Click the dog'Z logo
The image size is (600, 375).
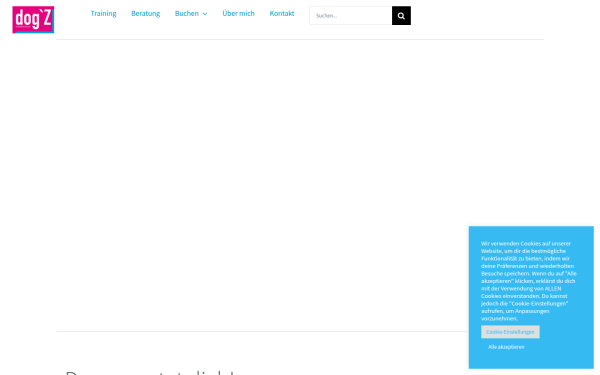[x=33, y=20]
